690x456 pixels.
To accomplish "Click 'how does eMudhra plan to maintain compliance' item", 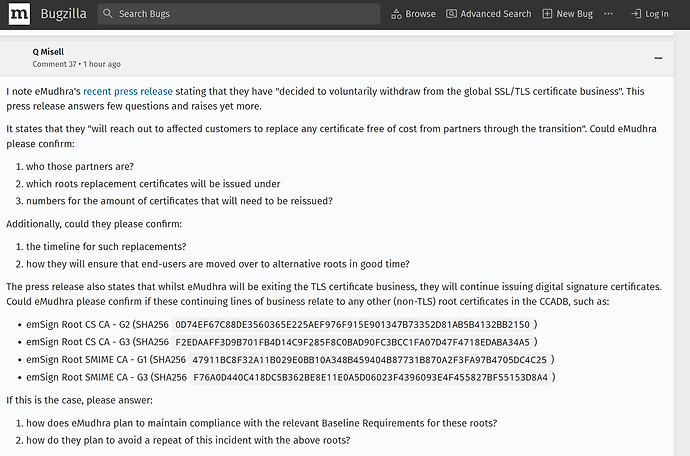I will (x=261, y=423).
